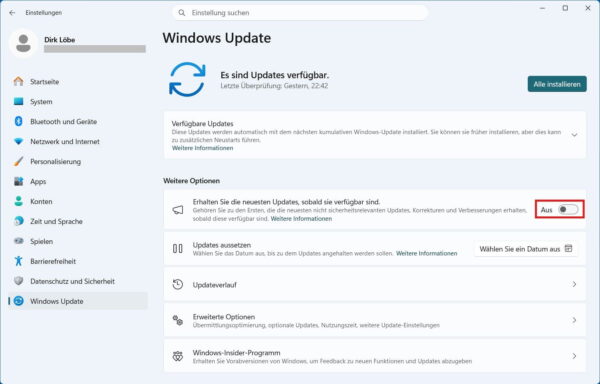This screenshot has height=384, width=600.
Task: Click the Updateverlauf label
Action: tap(214, 285)
